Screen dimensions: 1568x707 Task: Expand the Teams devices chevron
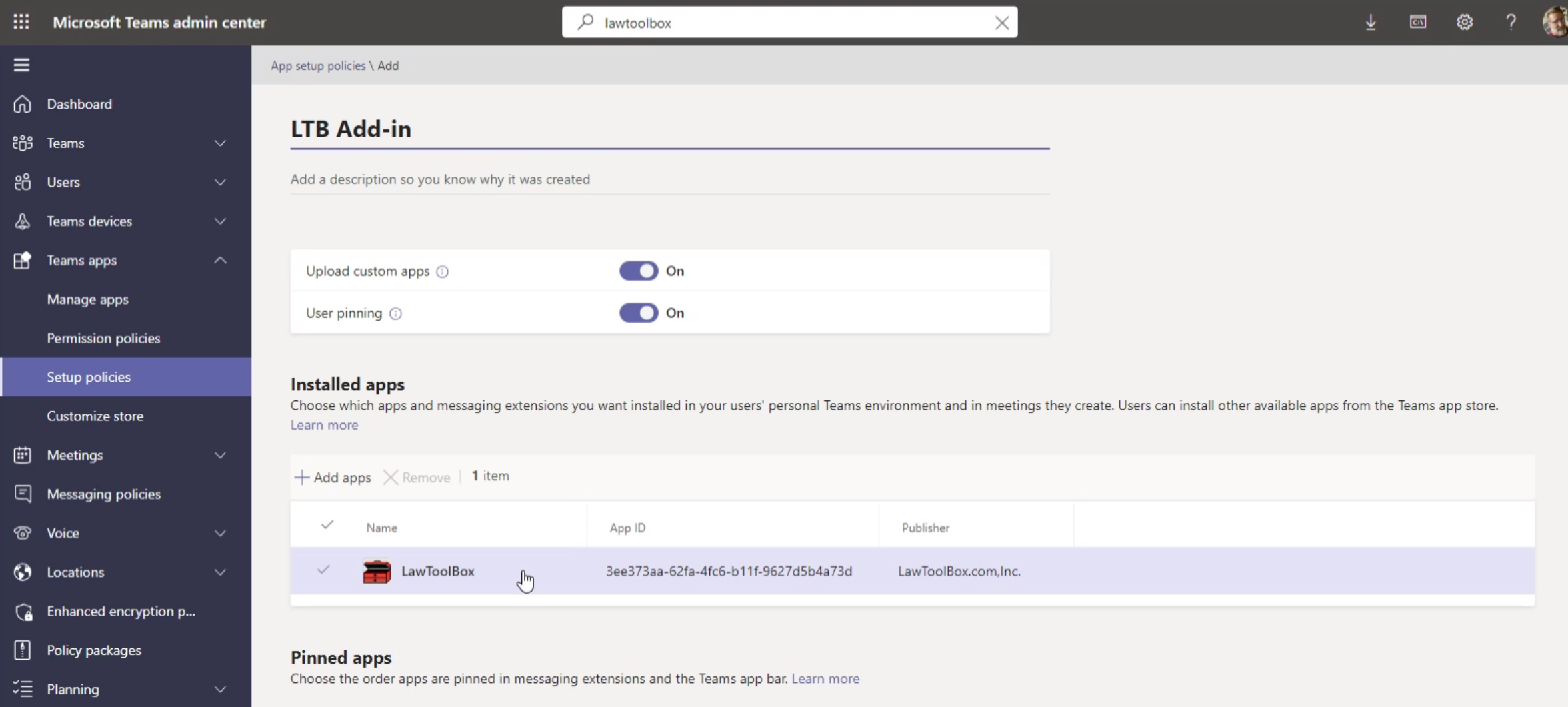pos(220,221)
